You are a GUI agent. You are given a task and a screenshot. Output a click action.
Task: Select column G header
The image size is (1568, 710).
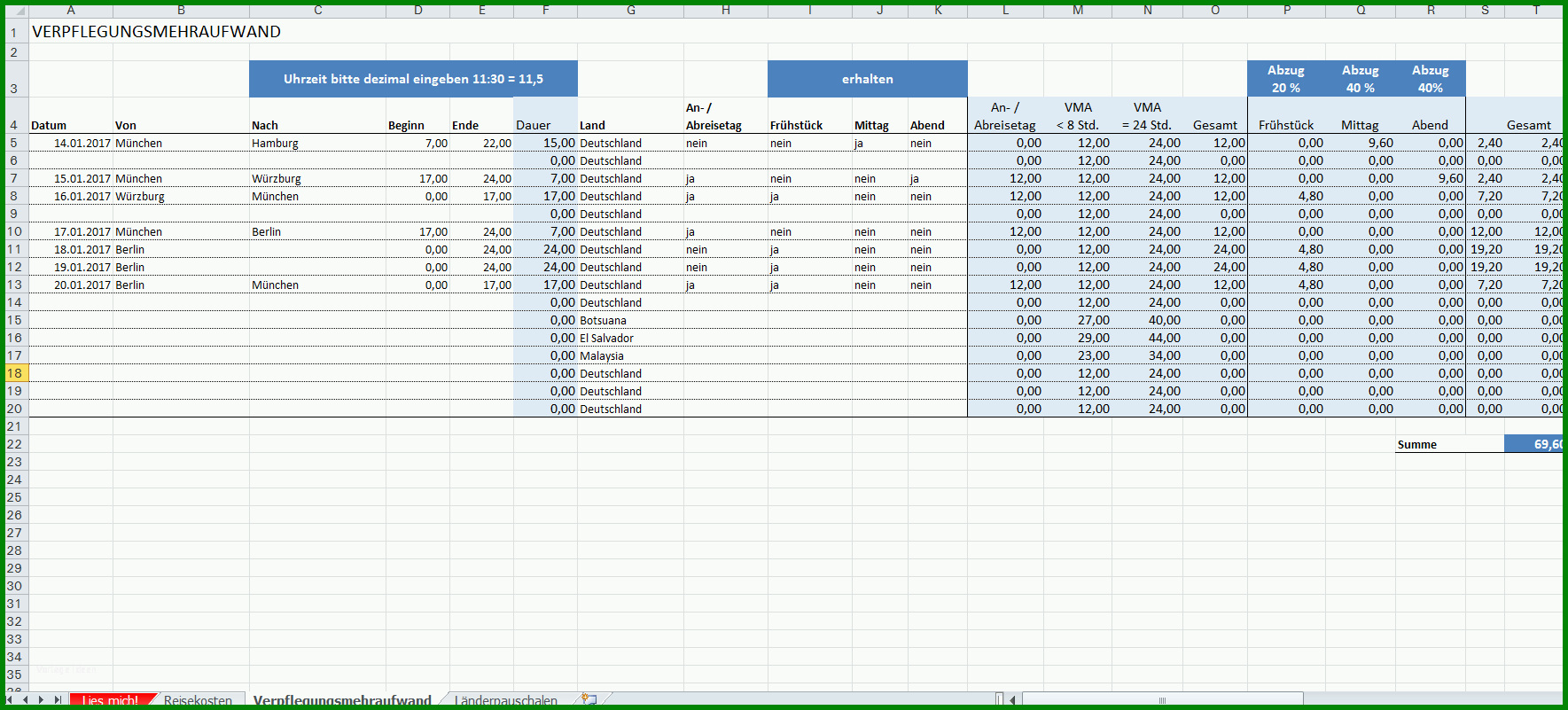point(630,11)
